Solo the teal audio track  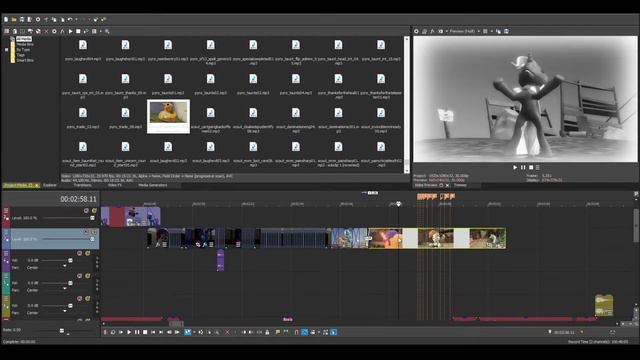pyautogui.click(x=87, y=276)
